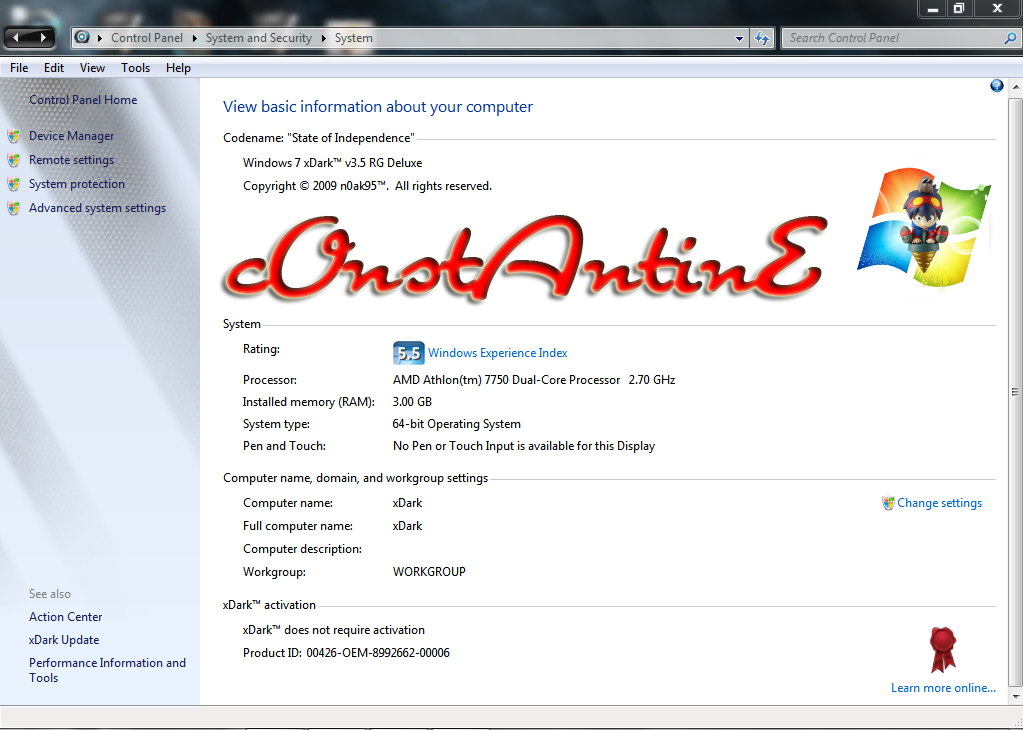Click the No Pen or Touch Input text
Viewport: 1023px width, 730px height.
(524, 446)
